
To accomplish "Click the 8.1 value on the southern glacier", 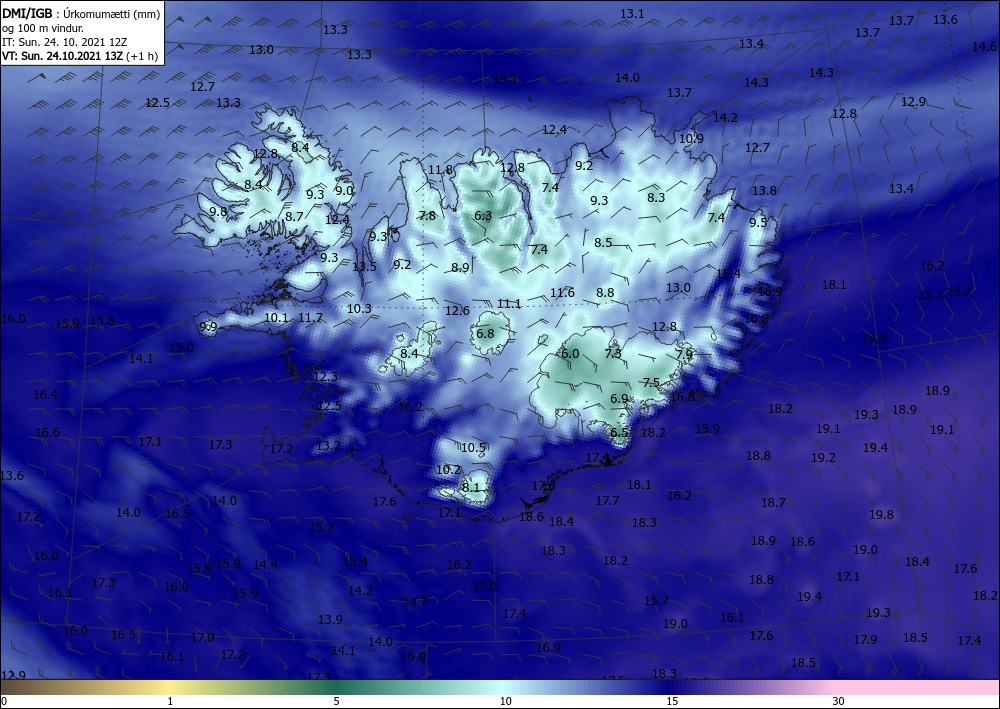I will (x=470, y=487).
